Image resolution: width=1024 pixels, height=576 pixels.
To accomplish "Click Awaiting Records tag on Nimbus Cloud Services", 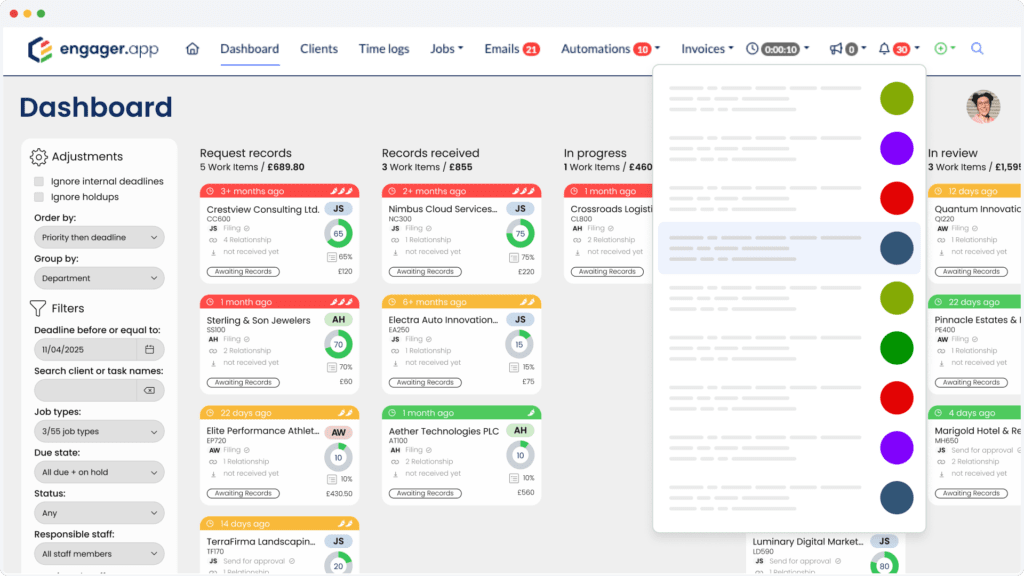I will tap(425, 272).
